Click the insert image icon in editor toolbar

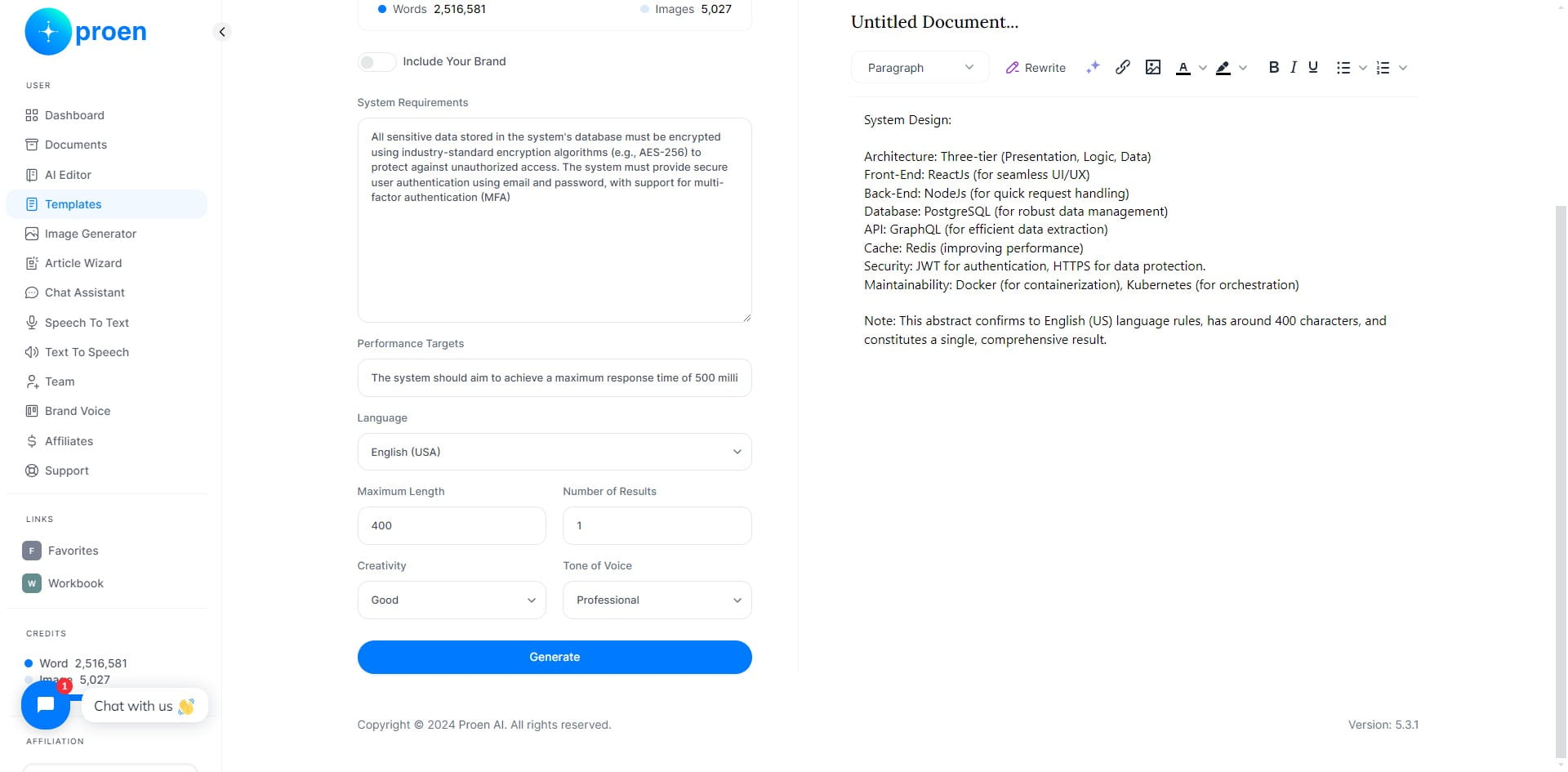point(1153,67)
